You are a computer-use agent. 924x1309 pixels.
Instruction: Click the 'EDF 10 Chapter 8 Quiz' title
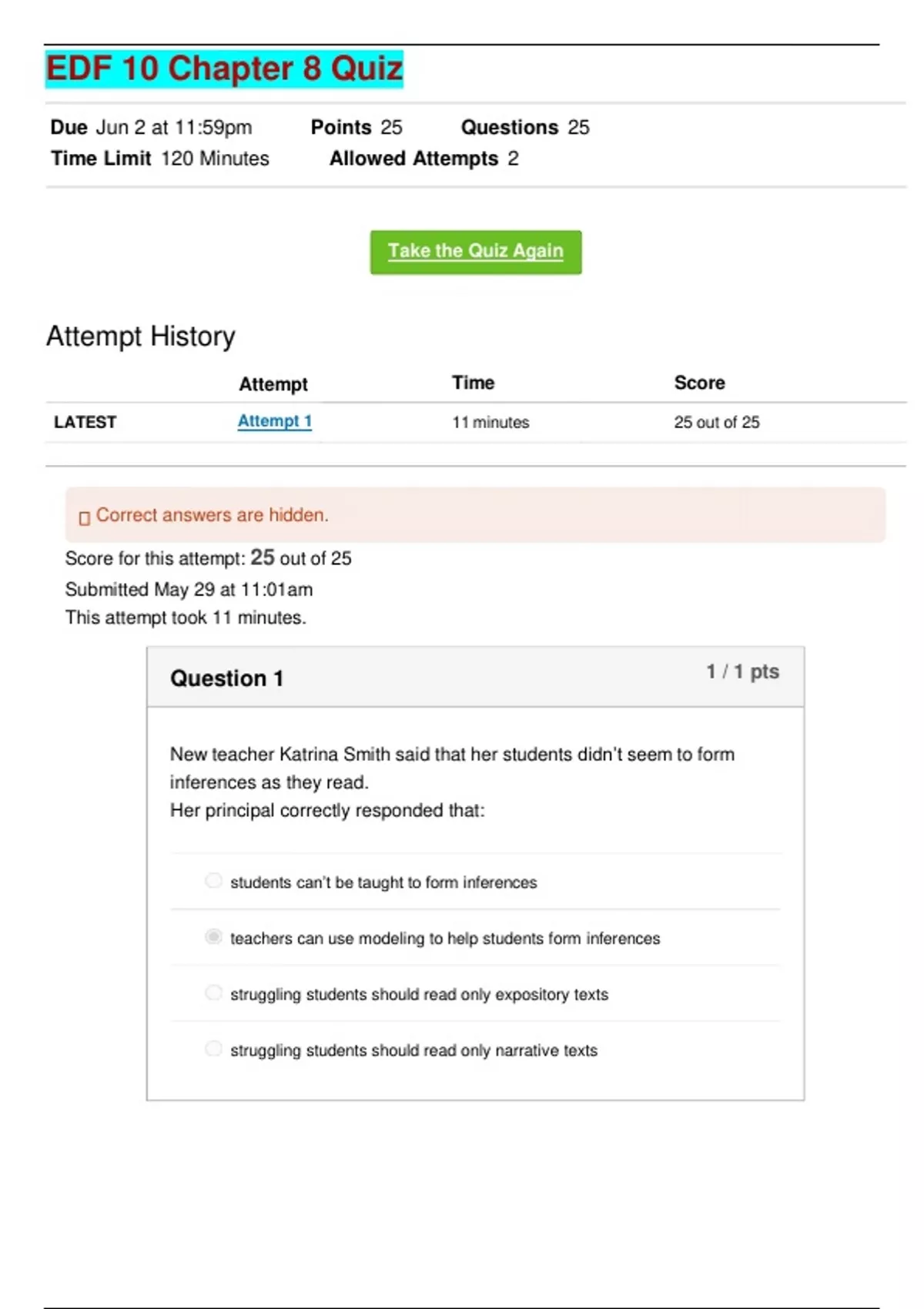pyautogui.click(x=224, y=69)
